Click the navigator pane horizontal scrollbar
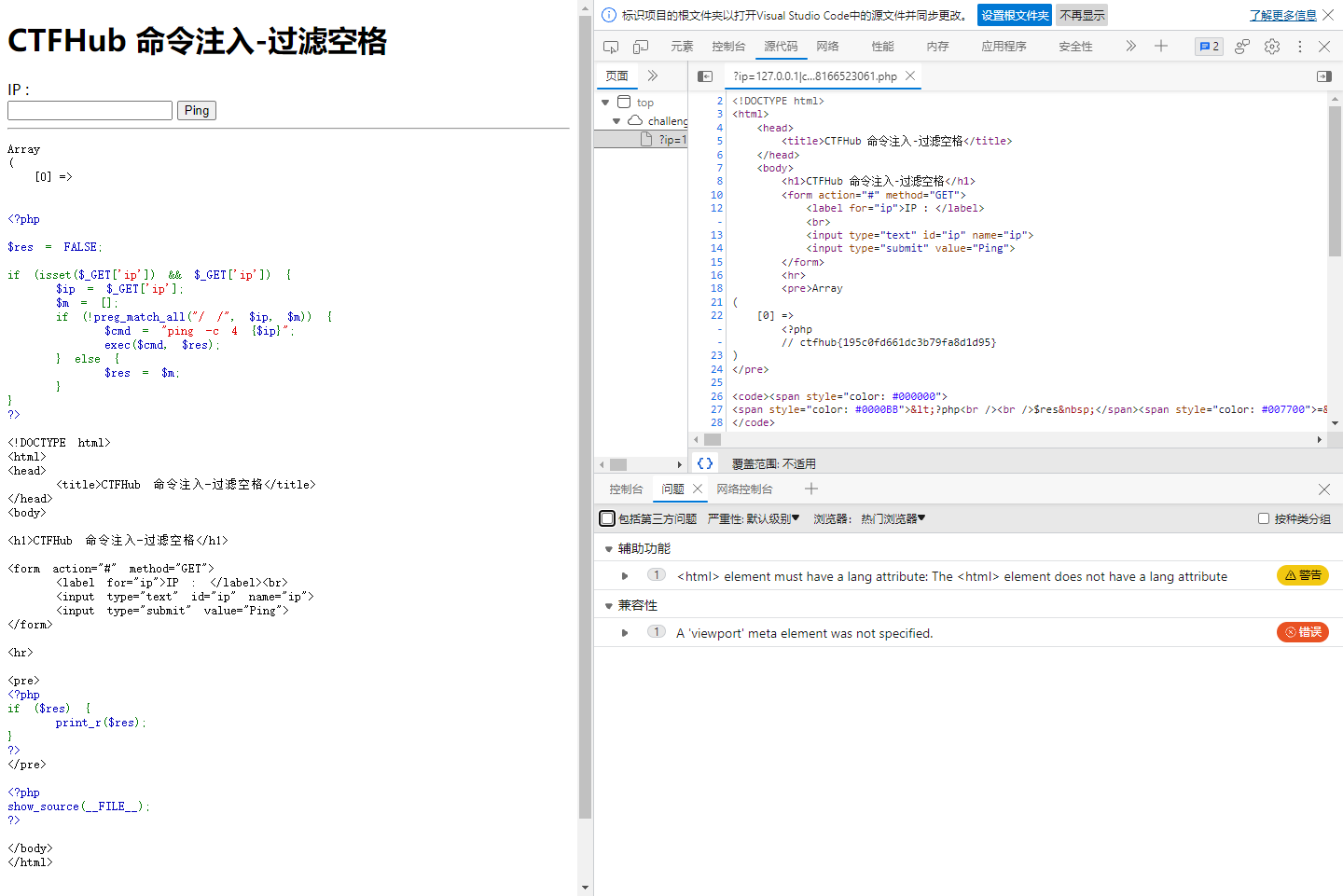 tap(641, 464)
